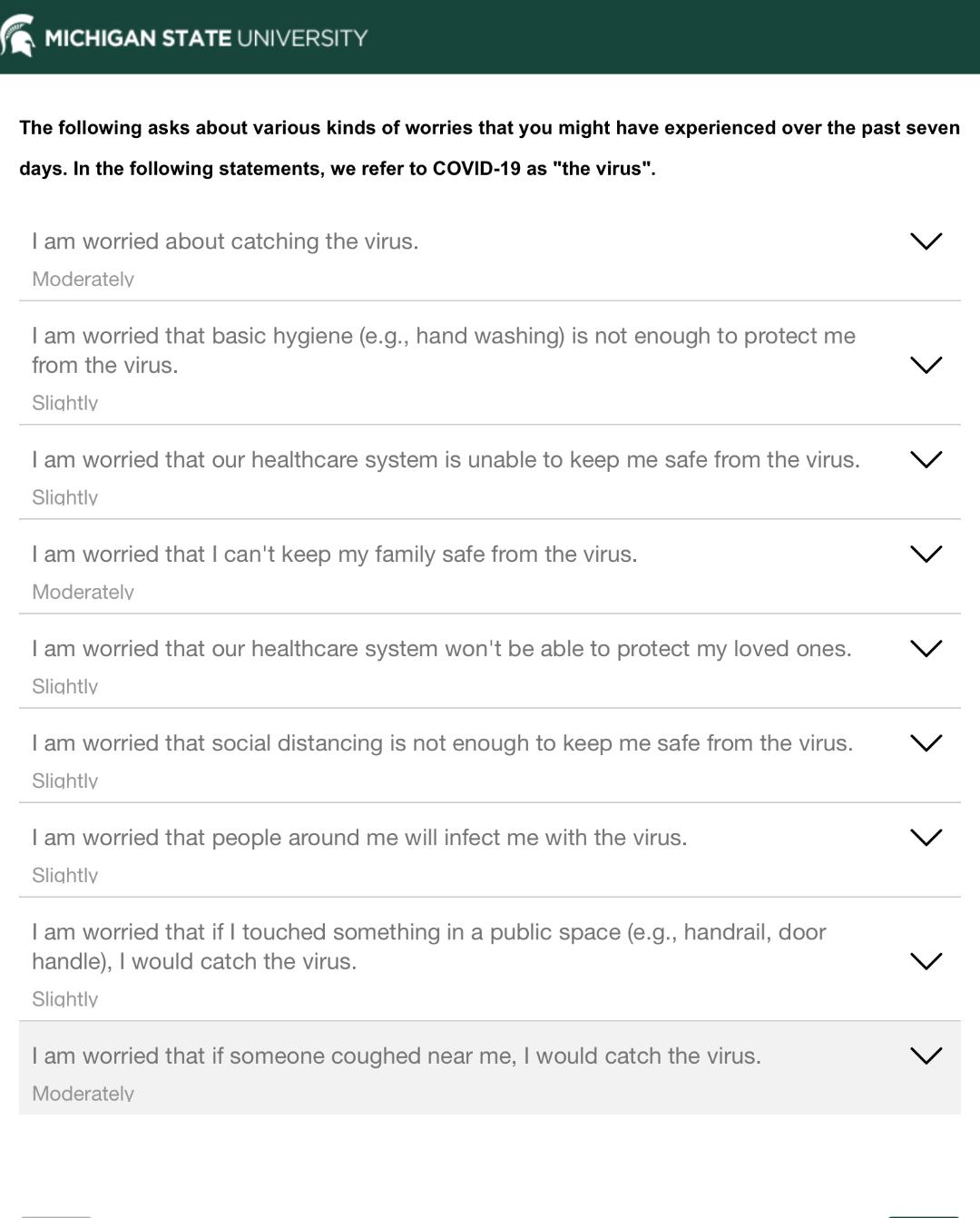Click the chevron next to 'can't keep my family safe'
Viewport: 980px width, 1218px height.
coord(926,554)
